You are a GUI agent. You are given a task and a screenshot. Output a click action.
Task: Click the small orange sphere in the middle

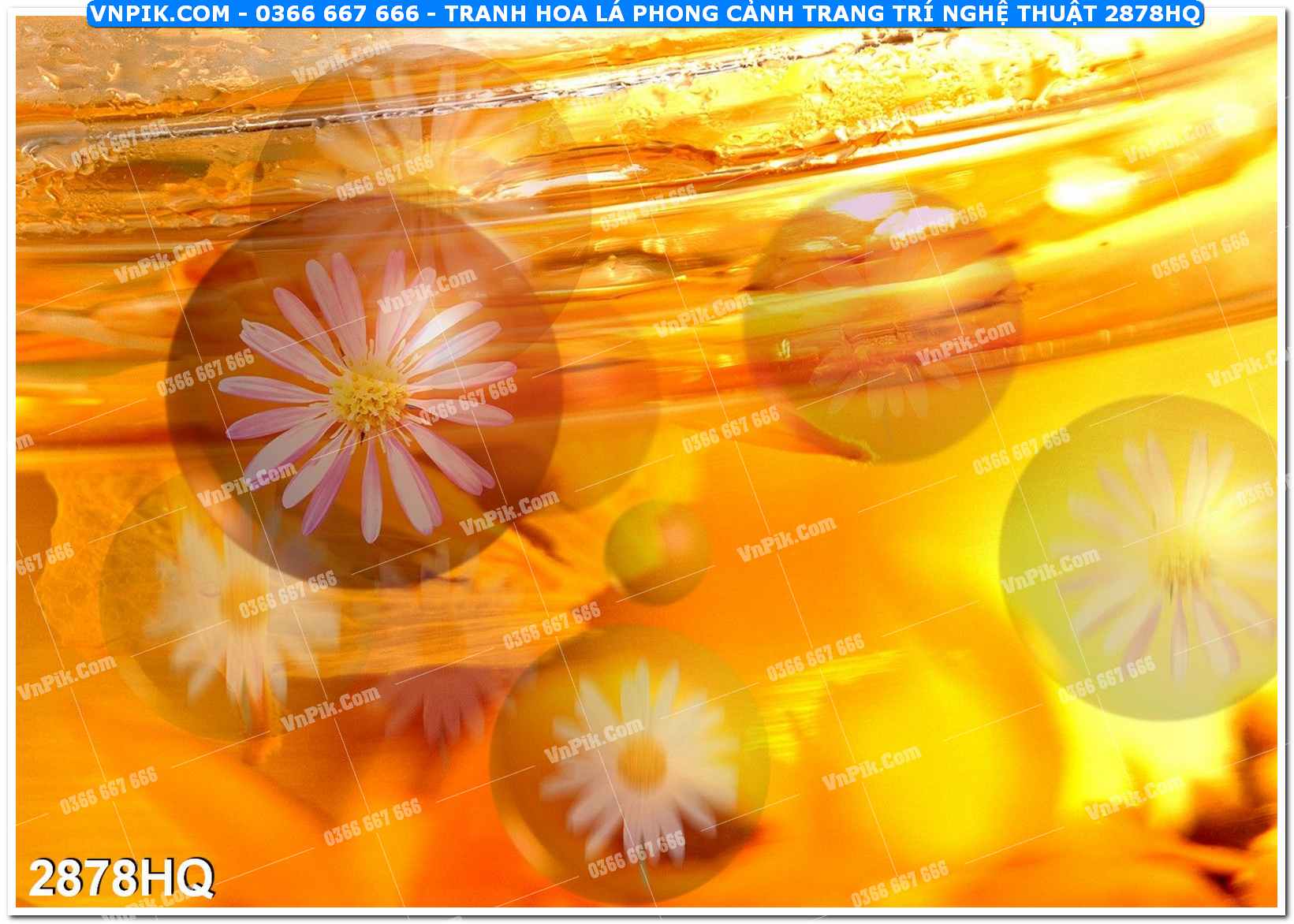(658, 551)
